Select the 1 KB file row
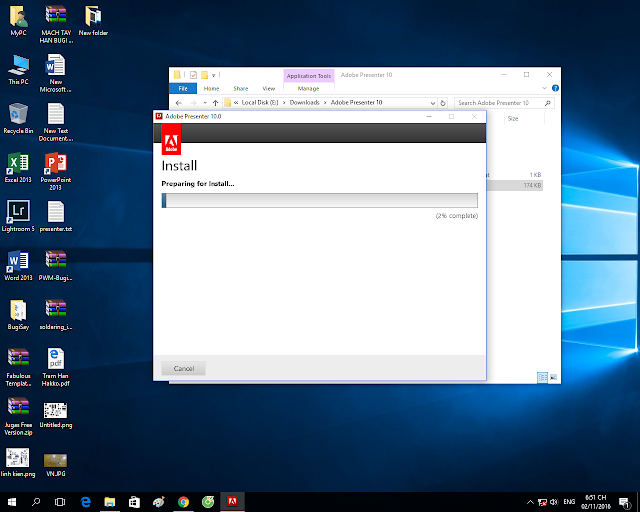This screenshot has height=512, width=640. click(514, 175)
